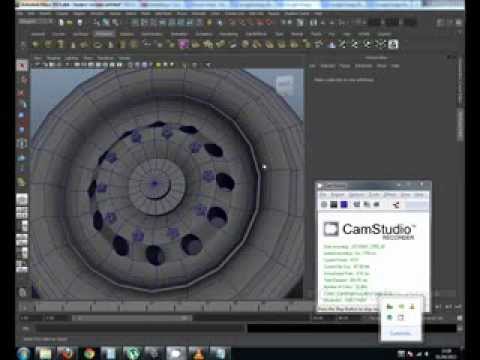Select the Maya selection arrow tool
This screenshot has width=480, height=360.
[x=22, y=66]
